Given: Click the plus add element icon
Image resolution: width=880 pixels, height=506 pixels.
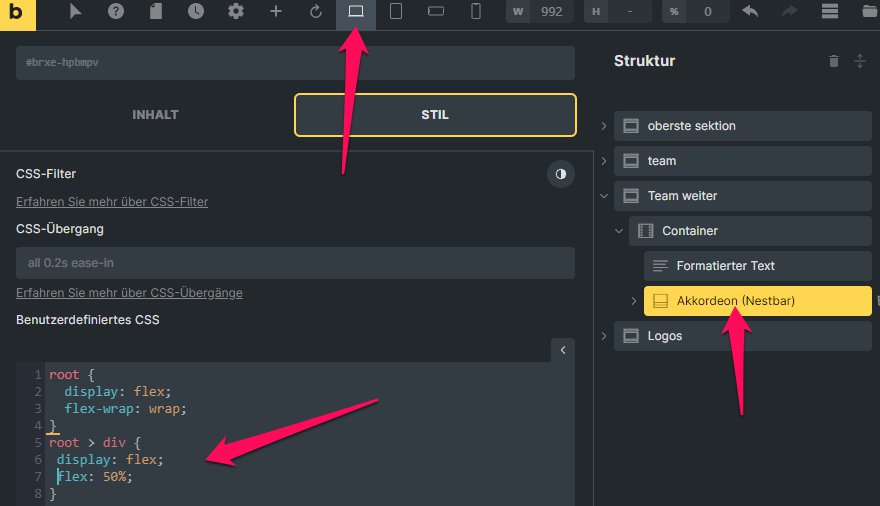Looking at the screenshot, I should pos(276,11).
